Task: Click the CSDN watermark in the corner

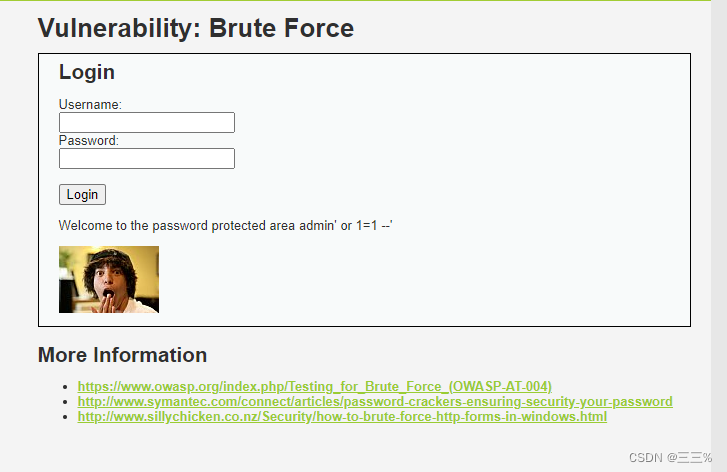Action: point(663,457)
